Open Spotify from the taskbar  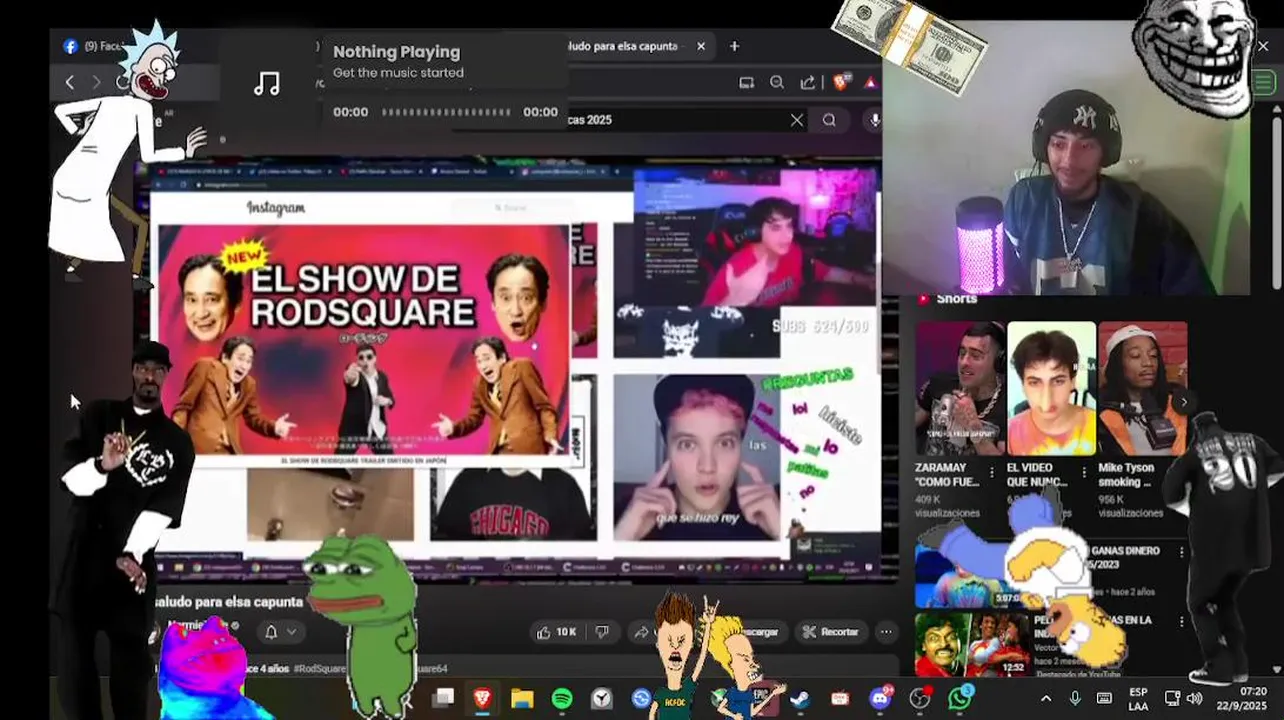(562, 698)
